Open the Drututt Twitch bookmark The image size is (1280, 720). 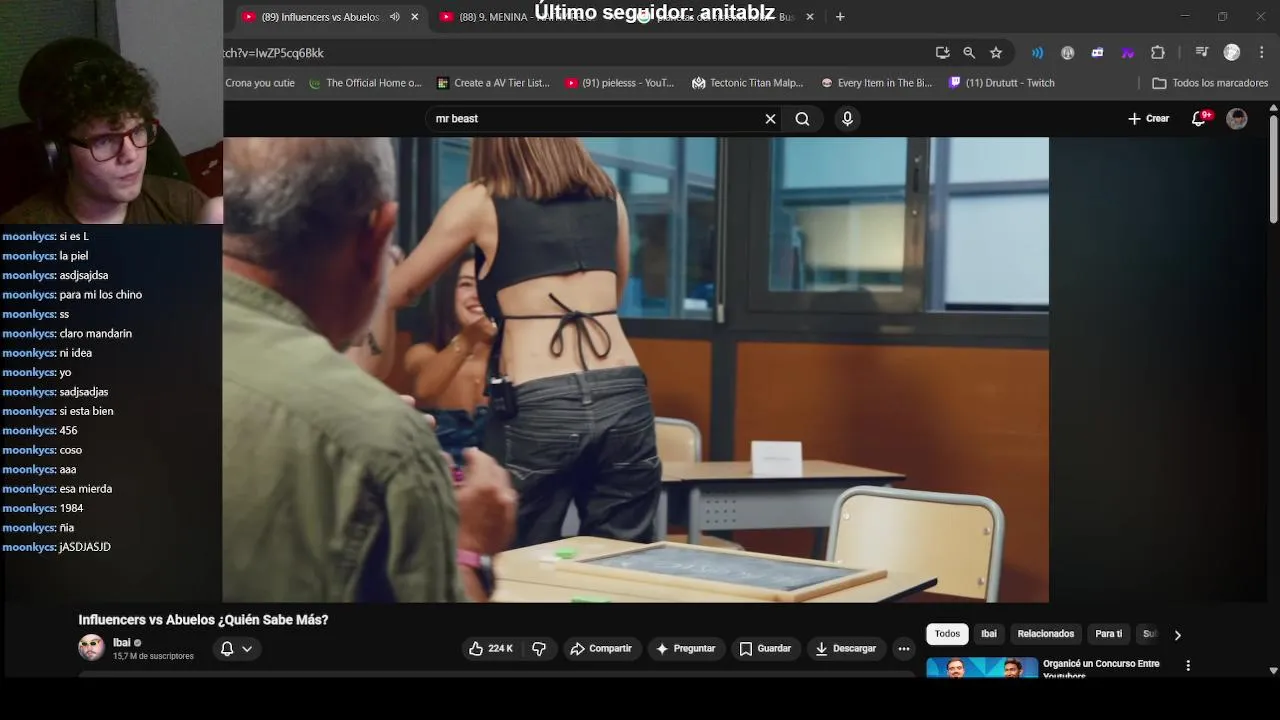(1002, 83)
